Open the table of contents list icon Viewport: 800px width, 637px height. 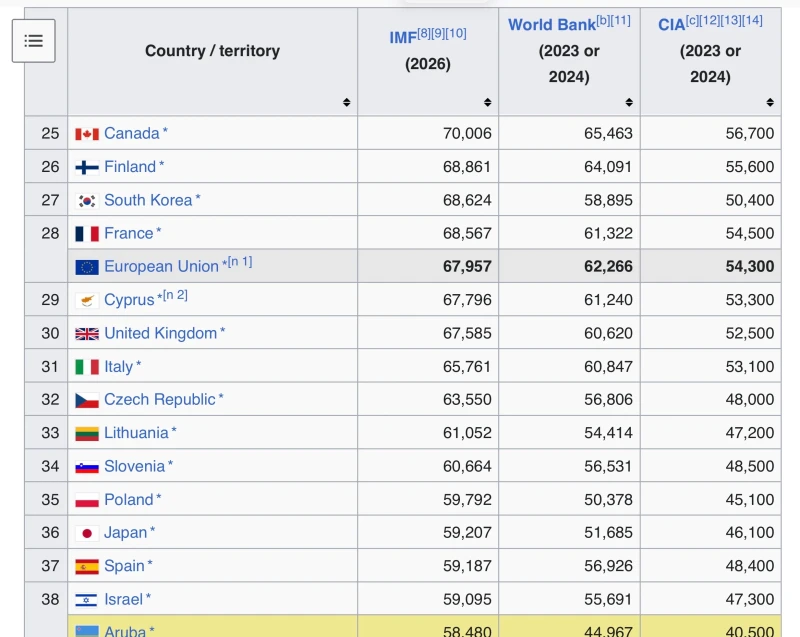click(34, 41)
